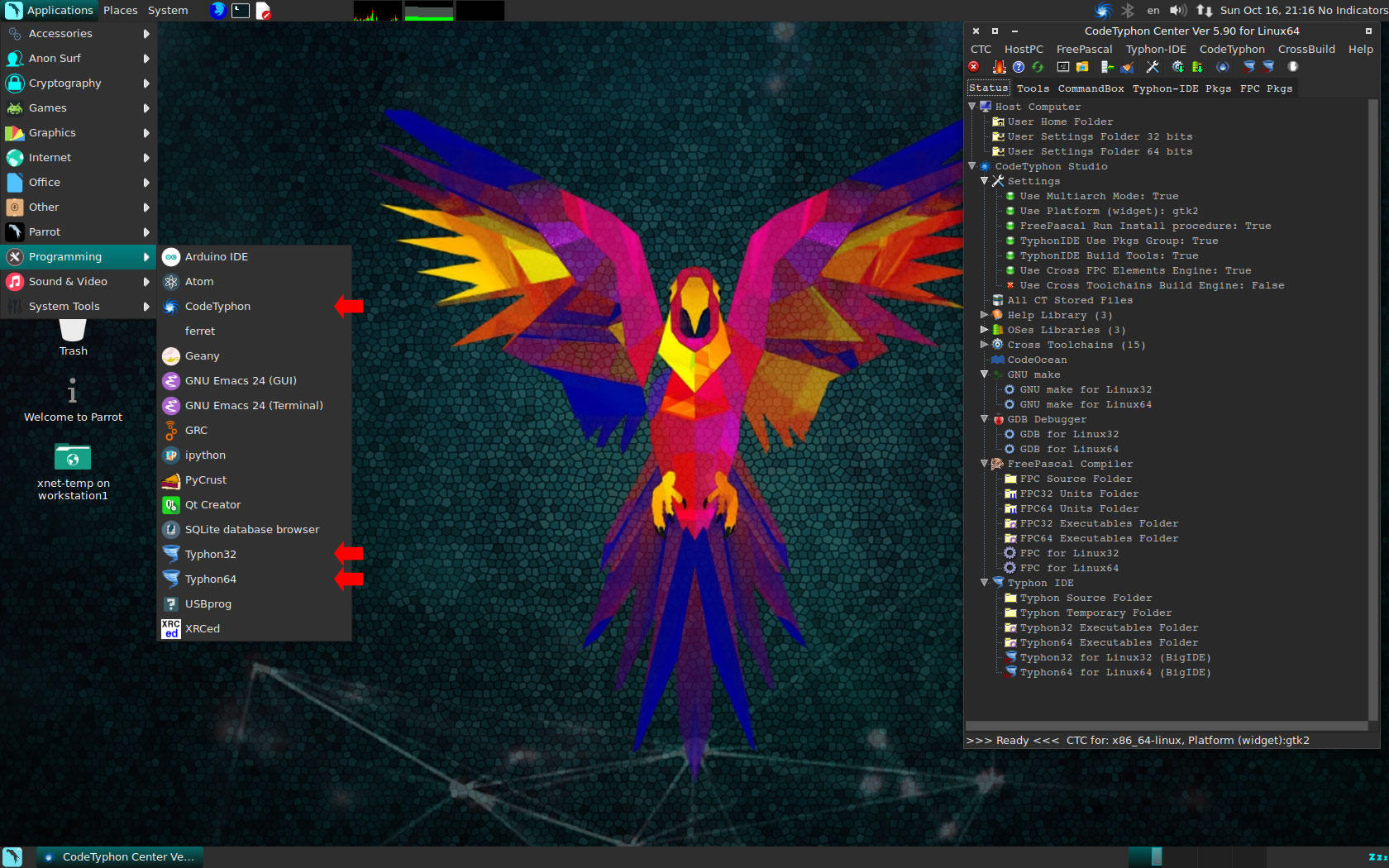Click the swirl tray icon beside Bluetooth

tap(1103, 10)
